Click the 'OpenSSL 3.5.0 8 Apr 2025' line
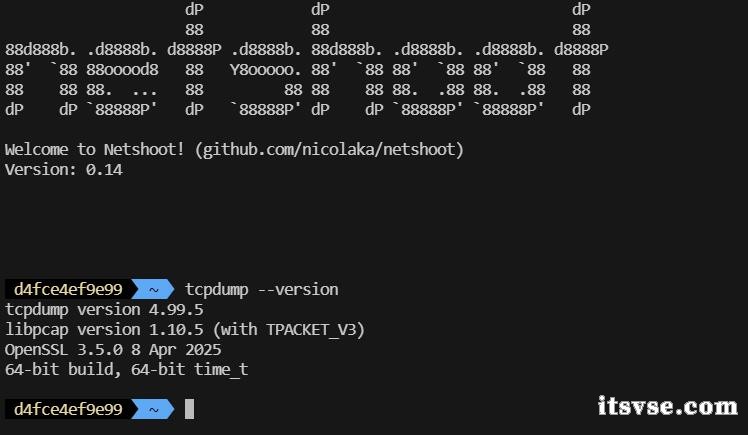Screen dimensions: 748x435 [x=113, y=350]
